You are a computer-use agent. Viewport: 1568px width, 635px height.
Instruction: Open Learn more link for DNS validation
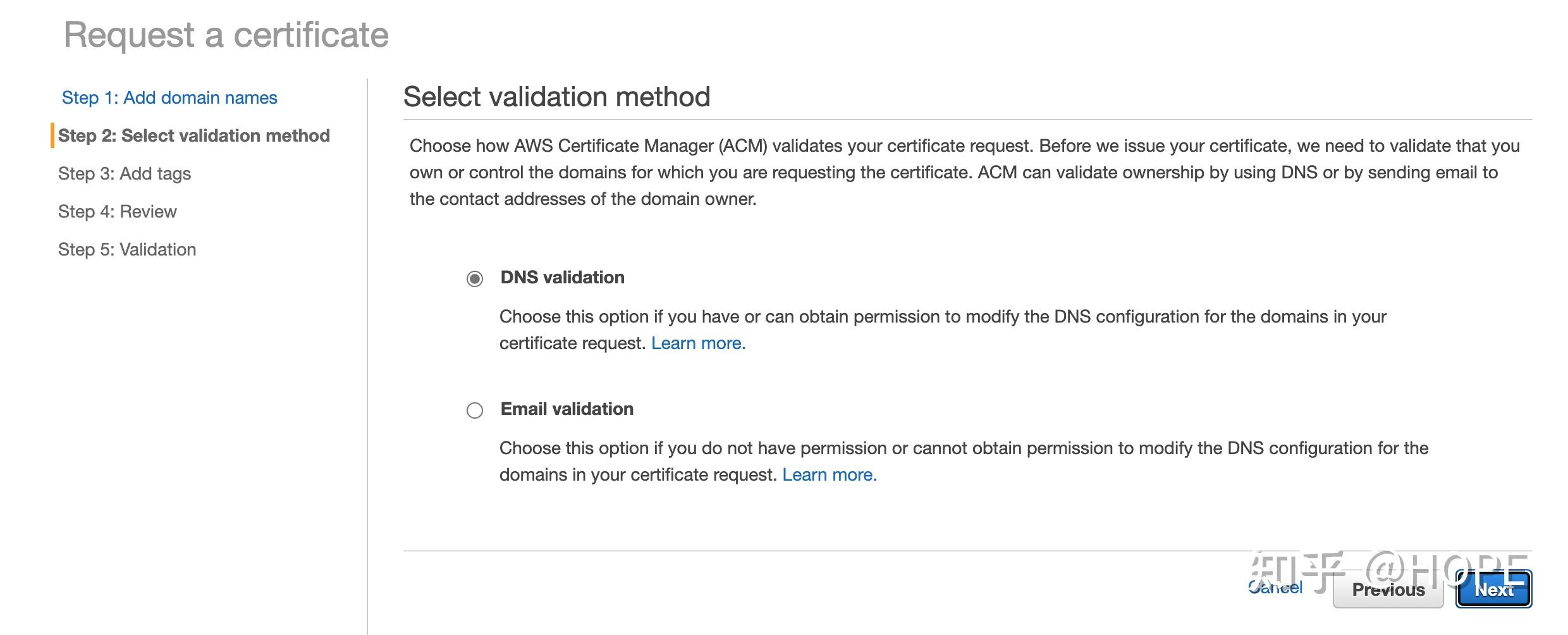[698, 343]
